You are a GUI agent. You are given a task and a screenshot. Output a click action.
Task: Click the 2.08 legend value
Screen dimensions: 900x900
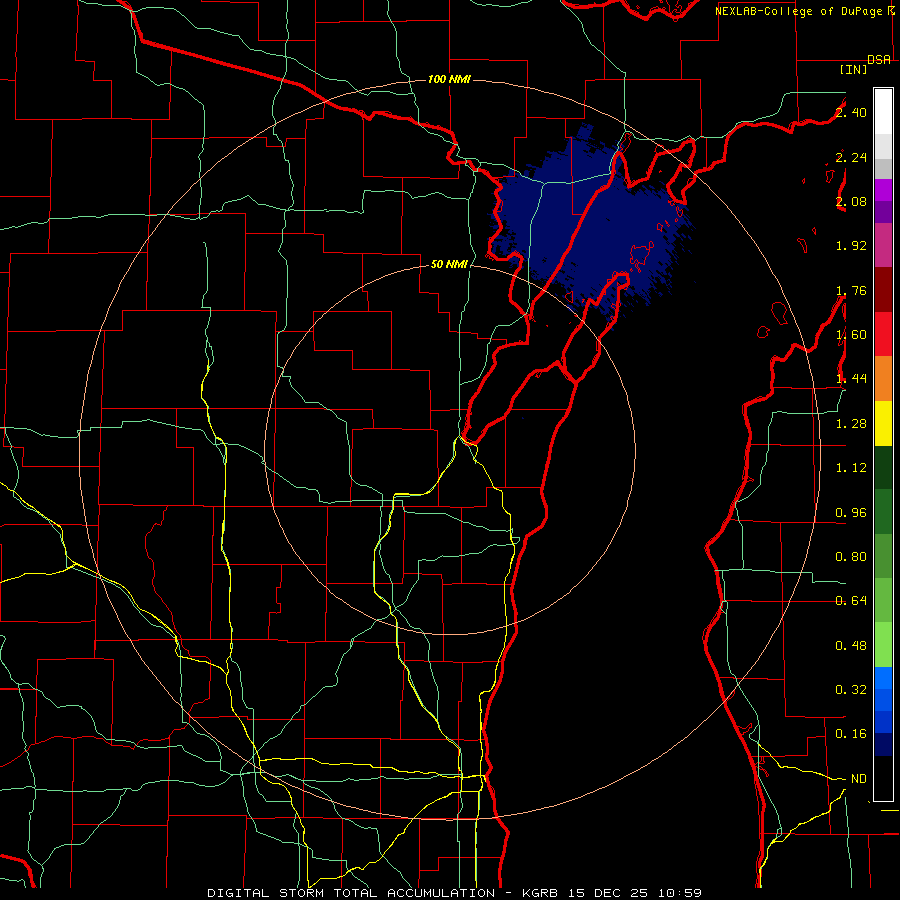point(851,201)
